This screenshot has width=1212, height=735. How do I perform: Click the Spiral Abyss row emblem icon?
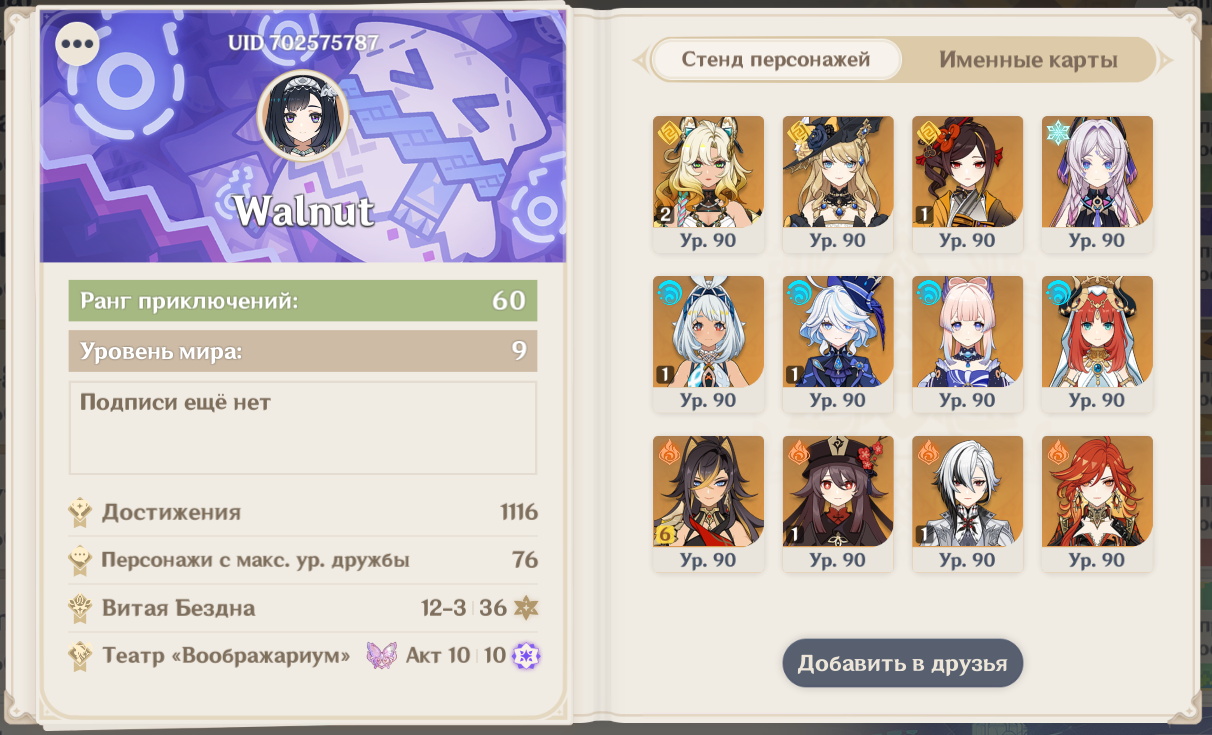(x=80, y=609)
